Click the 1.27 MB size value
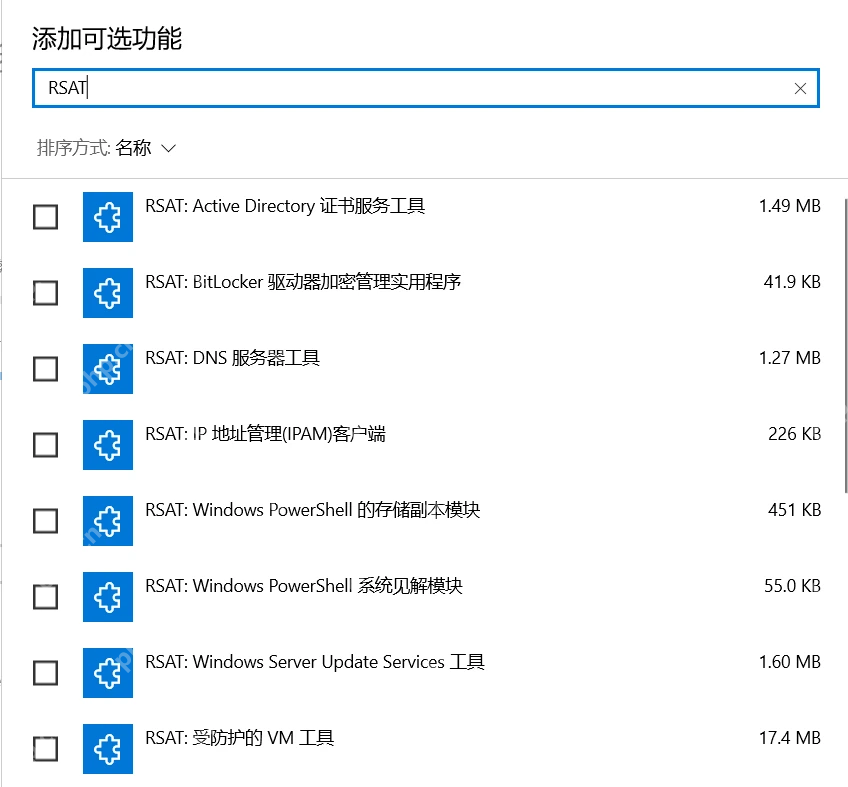This screenshot has width=848, height=787. (790, 358)
